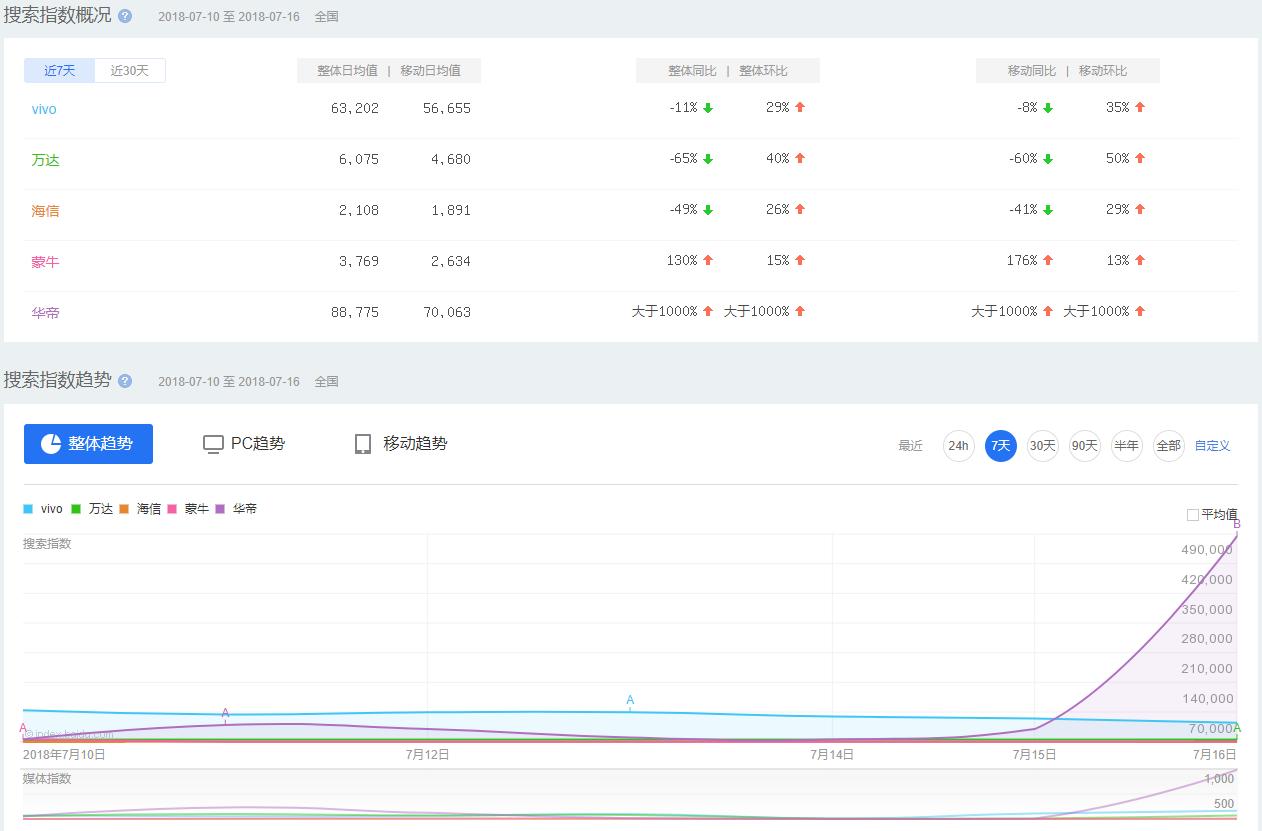
Task: Open the 自定义 custom date range picker
Action: (x=1212, y=446)
